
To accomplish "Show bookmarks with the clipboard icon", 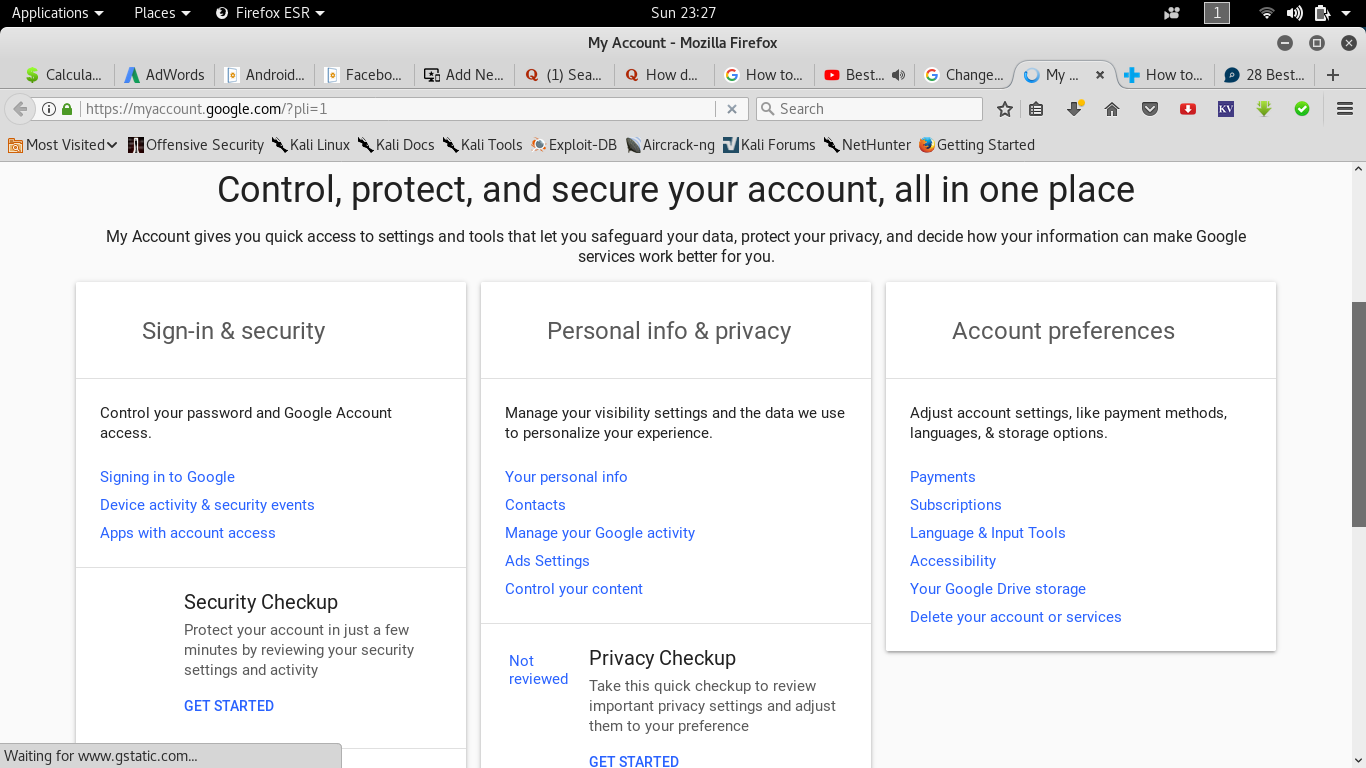I will coord(1036,108).
